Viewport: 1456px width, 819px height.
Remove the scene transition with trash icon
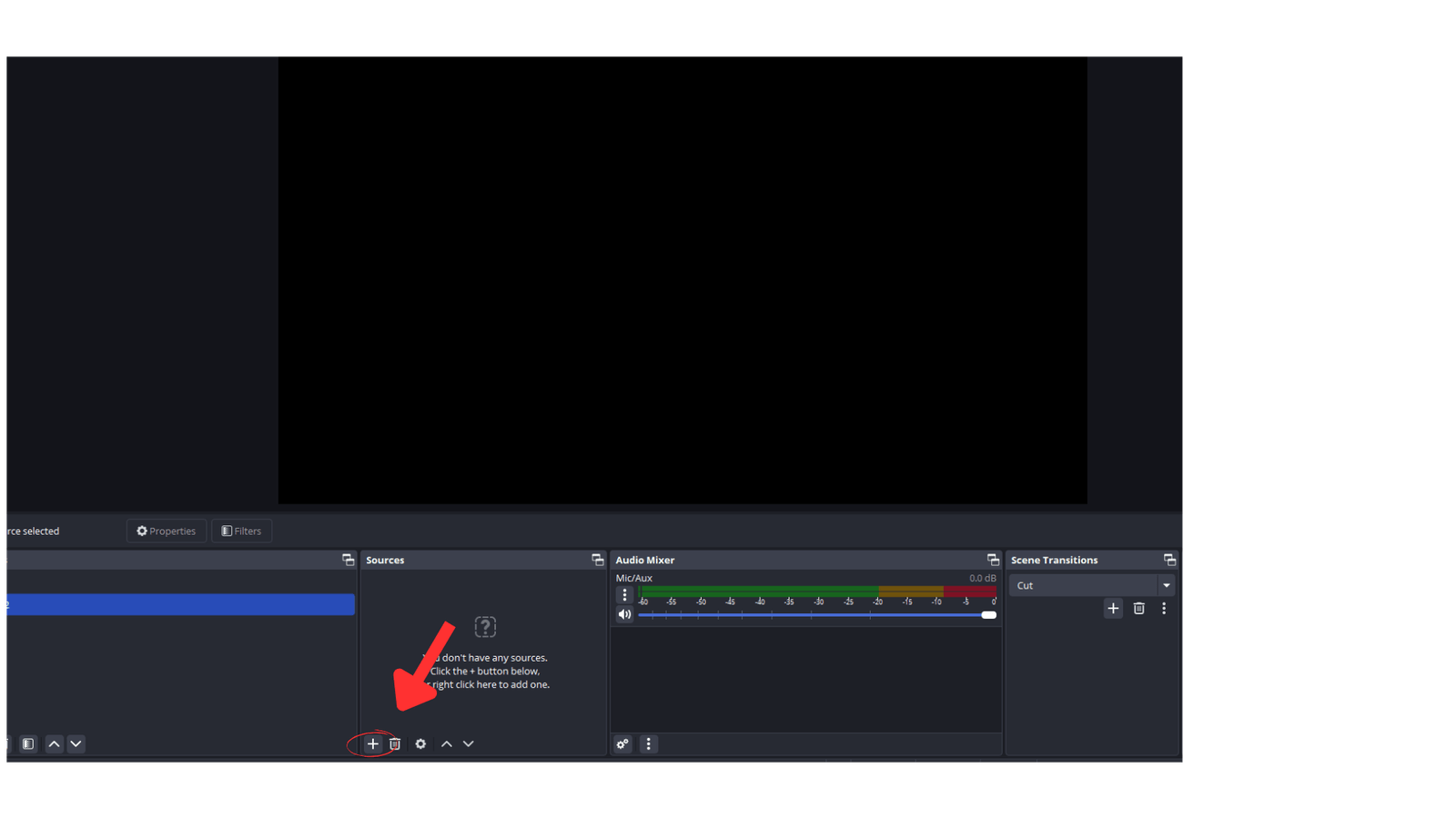pyautogui.click(x=1138, y=608)
